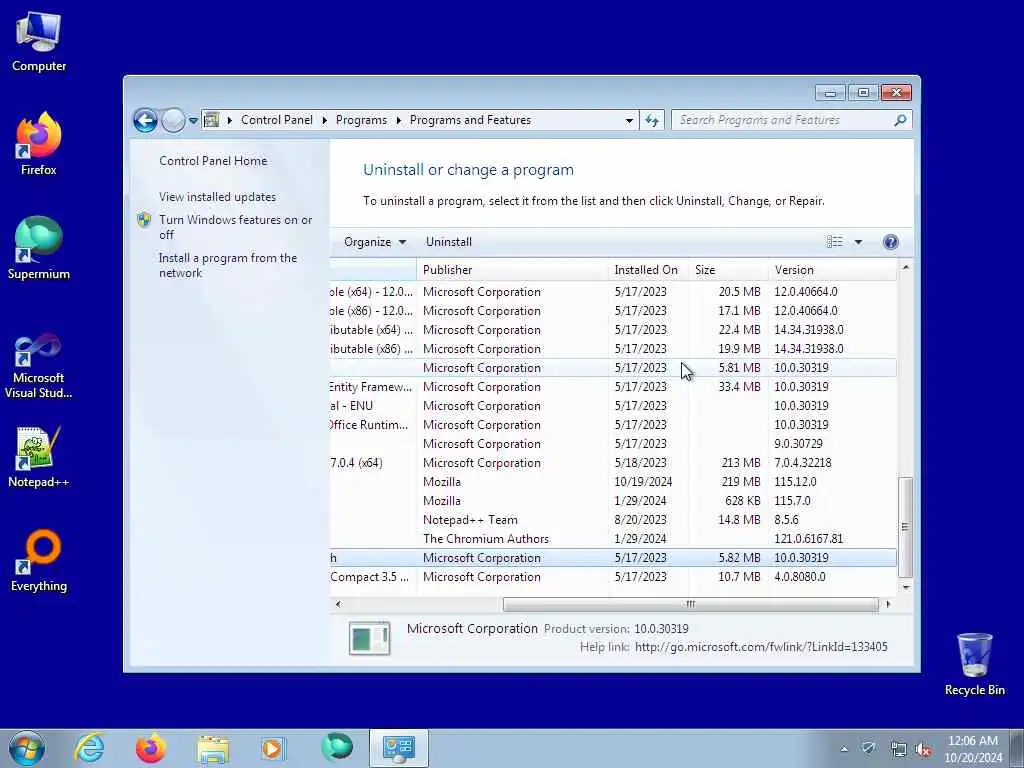Click the search magnifier icon

pos(900,120)
